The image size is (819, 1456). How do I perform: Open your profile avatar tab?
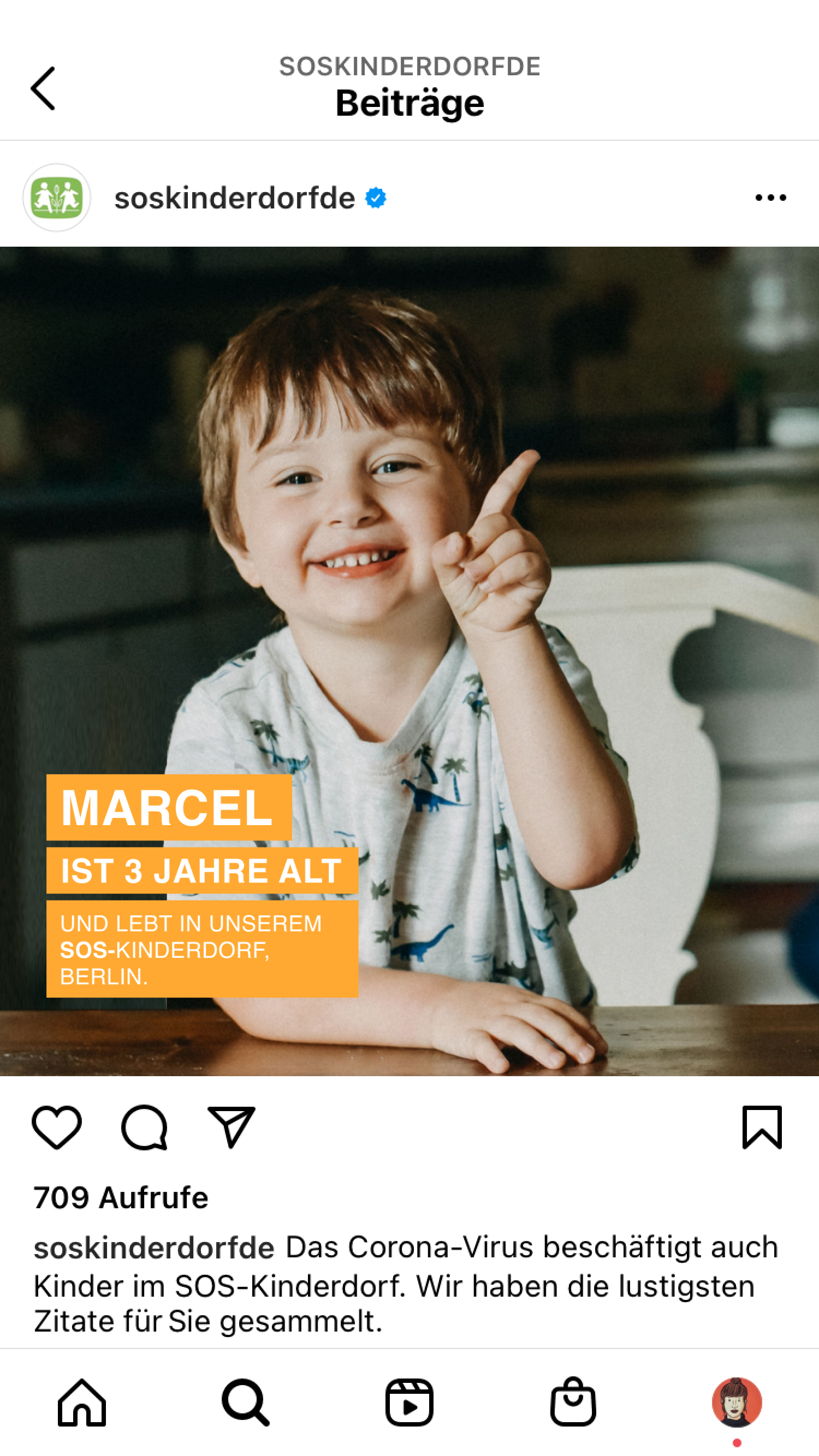coord(737,1403)
